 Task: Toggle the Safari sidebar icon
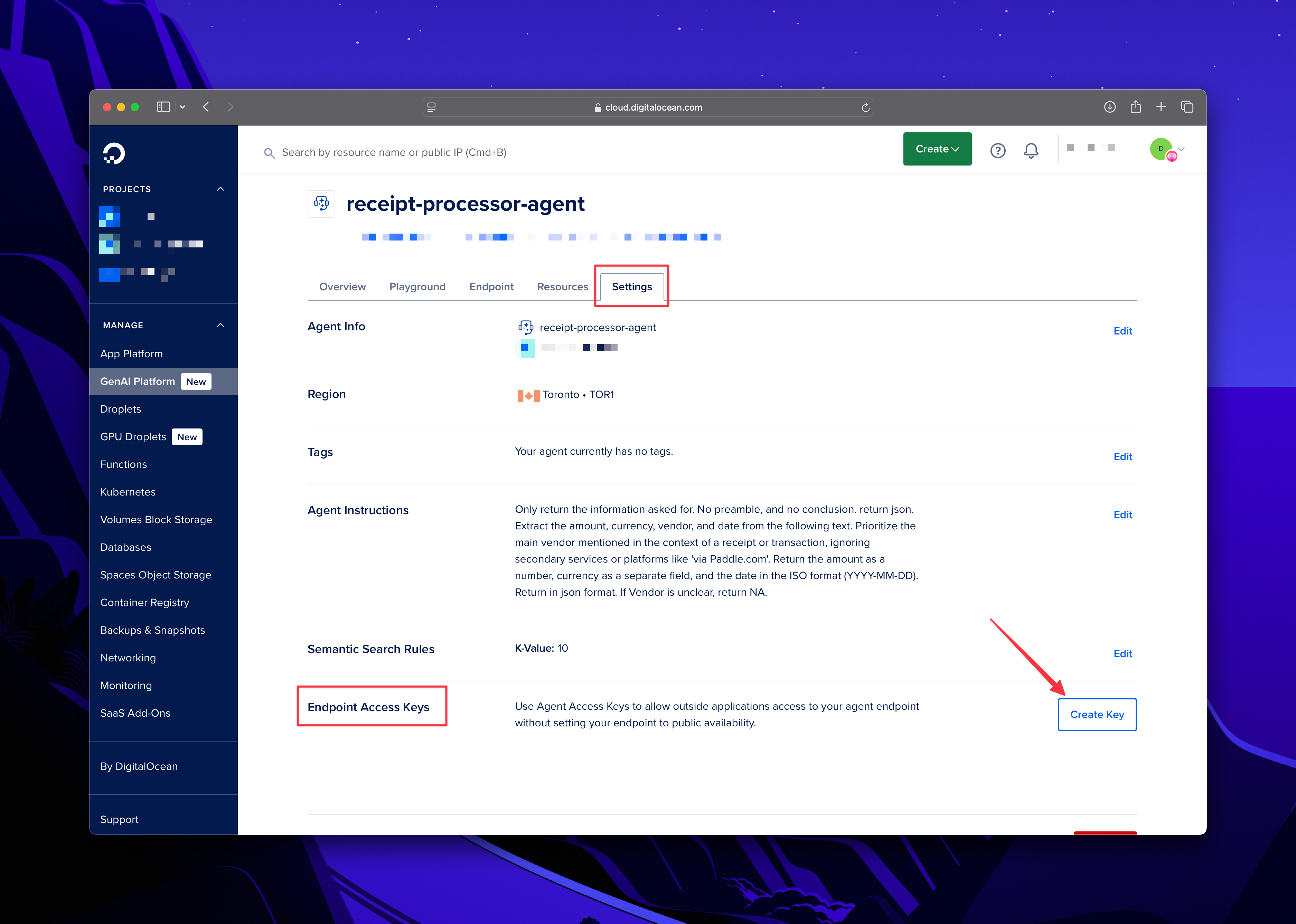click(163, 107)
